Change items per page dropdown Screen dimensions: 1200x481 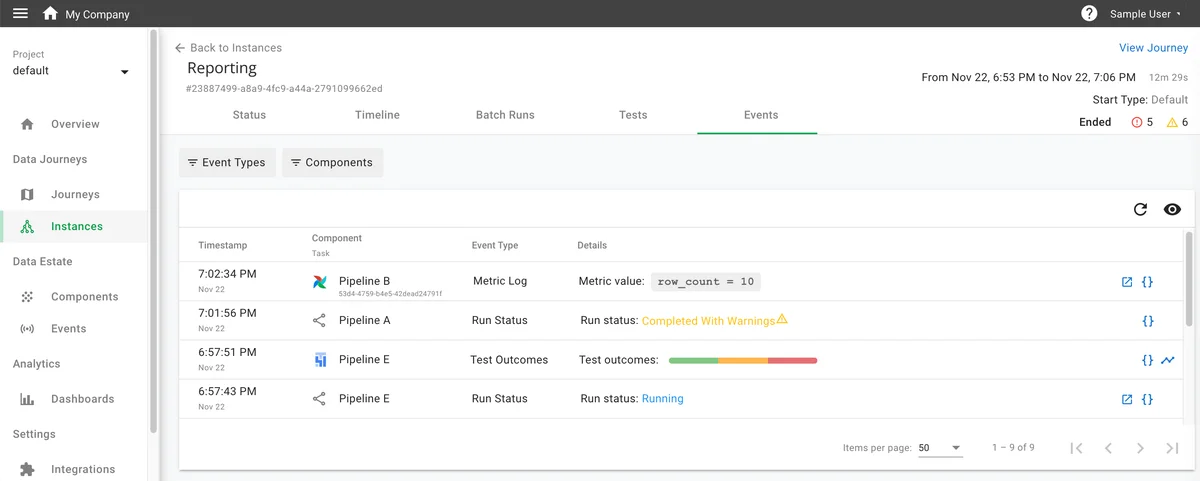[940, 448]
